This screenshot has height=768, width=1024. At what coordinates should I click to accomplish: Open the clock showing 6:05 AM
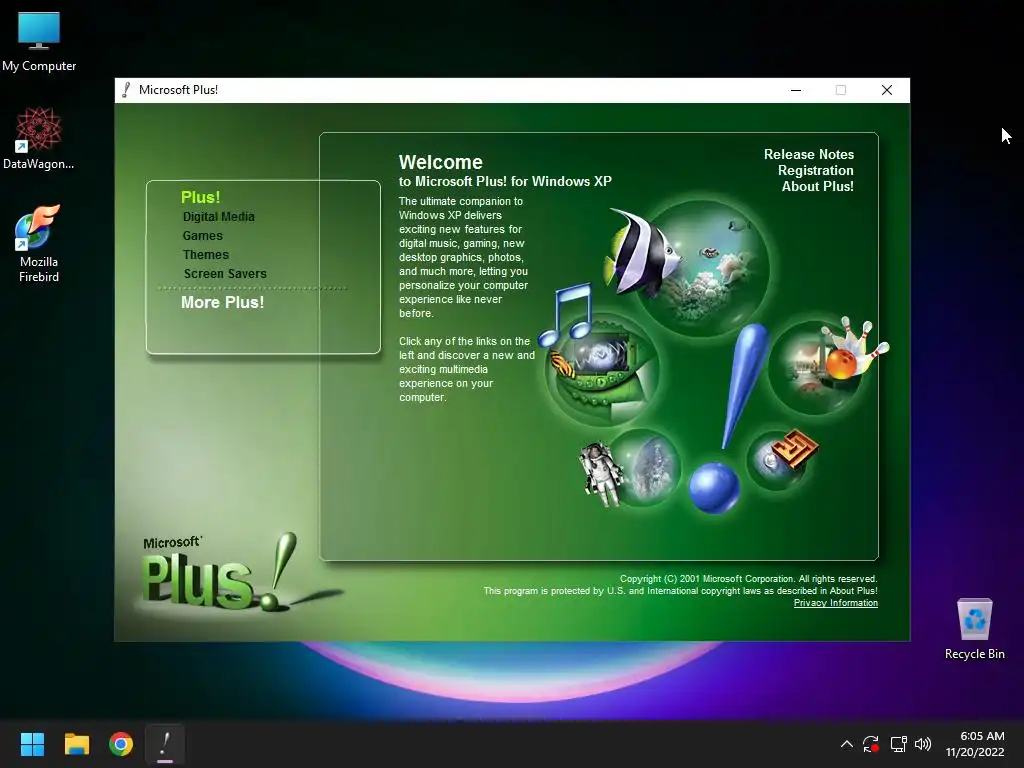(975, 744)
